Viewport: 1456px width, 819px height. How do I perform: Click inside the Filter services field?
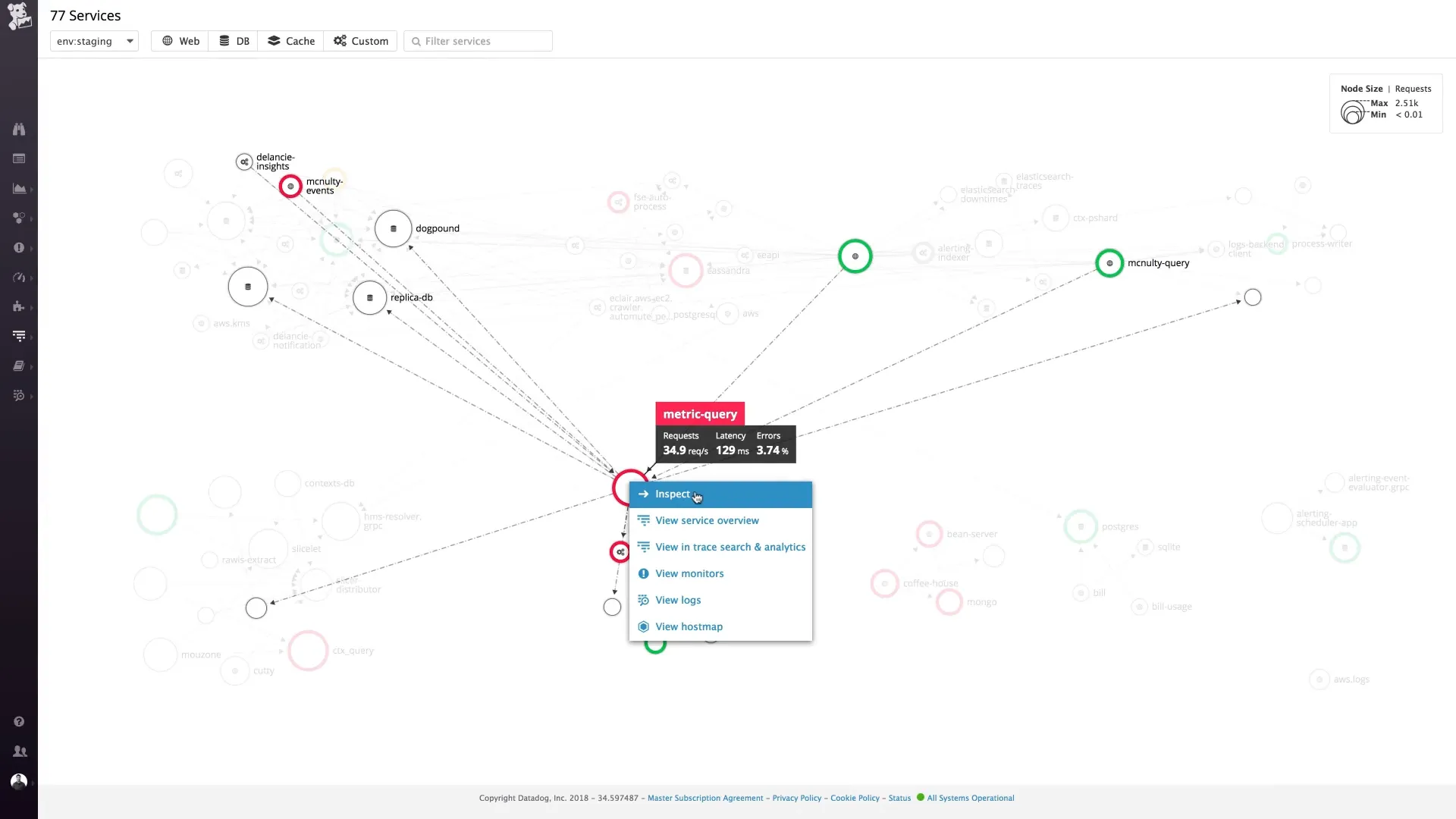[478, 41]
